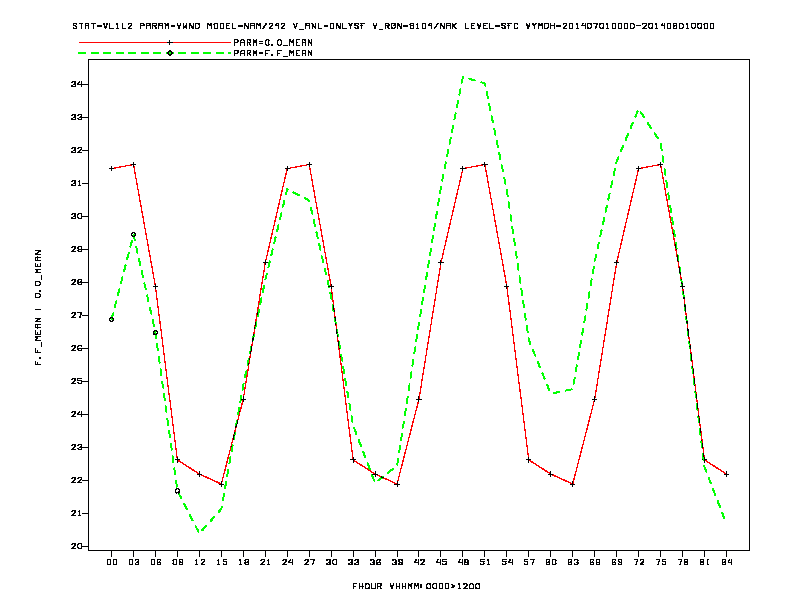The width and height of the screenshot is (792, 612).
Task: Click the y-axis tick label 32
Action: [77, 150]
